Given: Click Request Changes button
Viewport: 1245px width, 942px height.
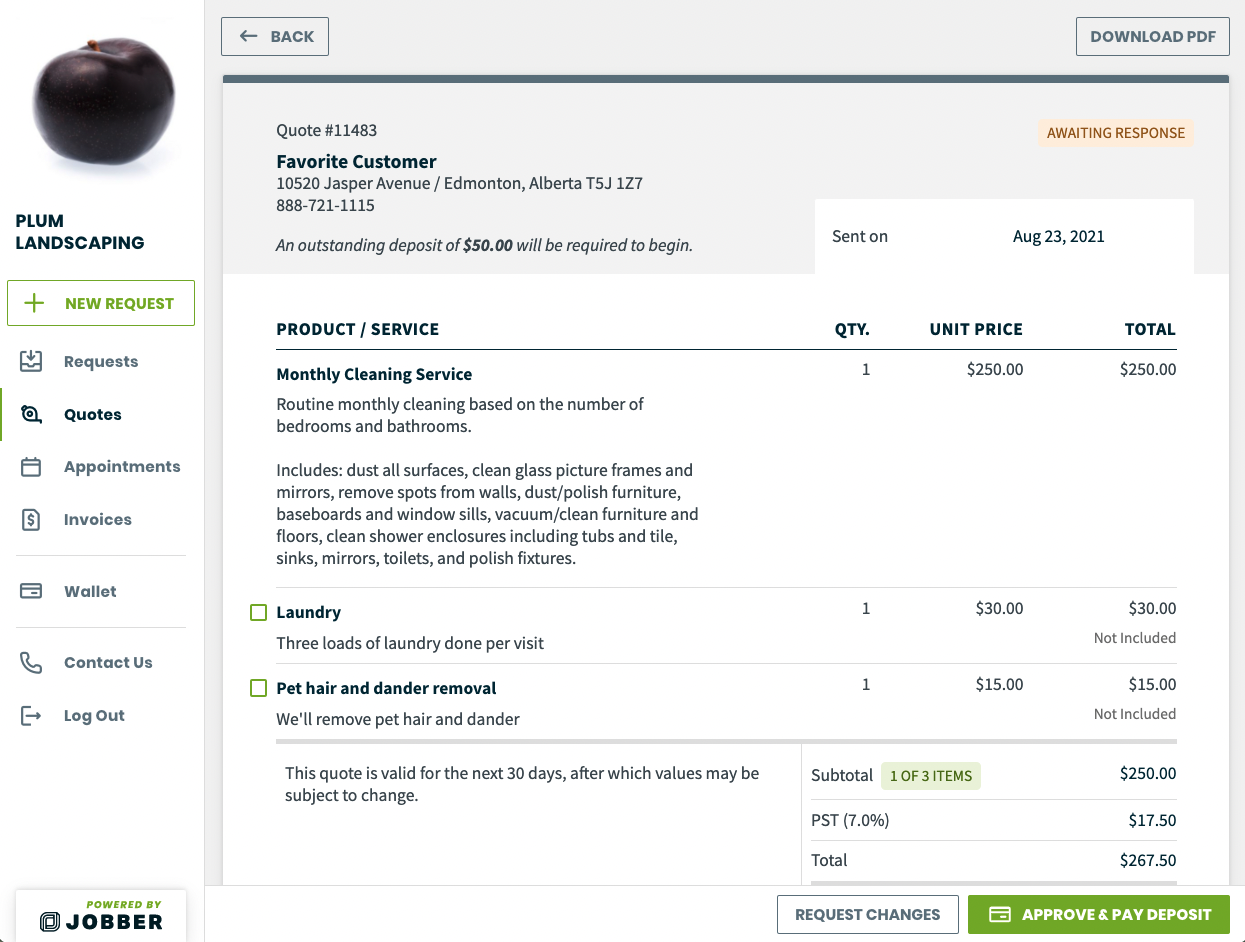Looking at the screenshot, I should coord(868,914).
